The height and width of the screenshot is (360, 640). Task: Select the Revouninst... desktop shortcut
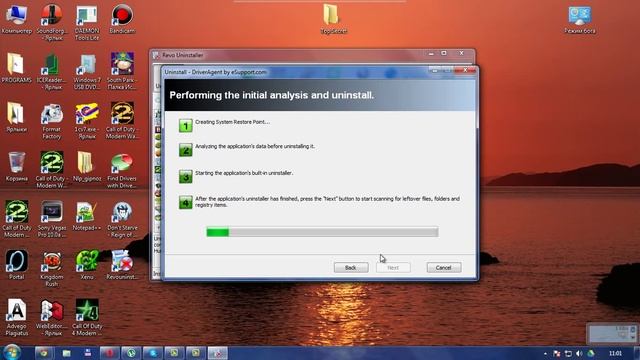point(122,265)
